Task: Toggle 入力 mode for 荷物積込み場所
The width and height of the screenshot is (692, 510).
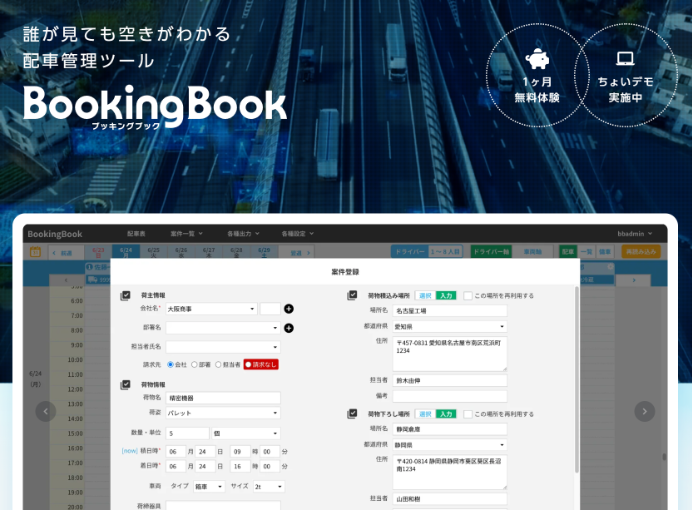Action: click(x=446, y=296)
